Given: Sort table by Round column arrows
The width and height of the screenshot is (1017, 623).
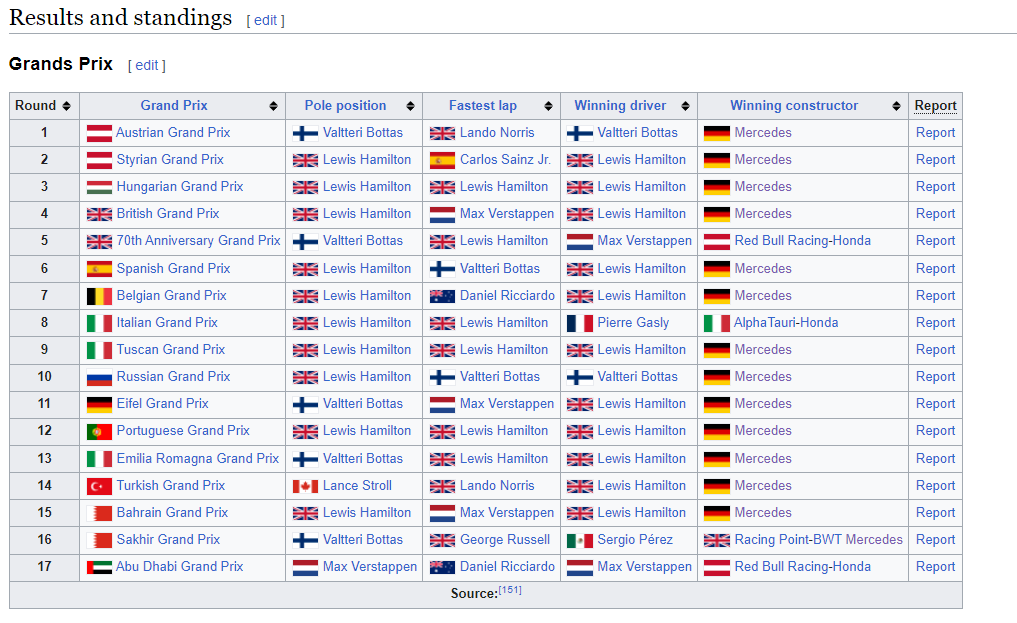Looking at the screenshot, I should (66, 106).
